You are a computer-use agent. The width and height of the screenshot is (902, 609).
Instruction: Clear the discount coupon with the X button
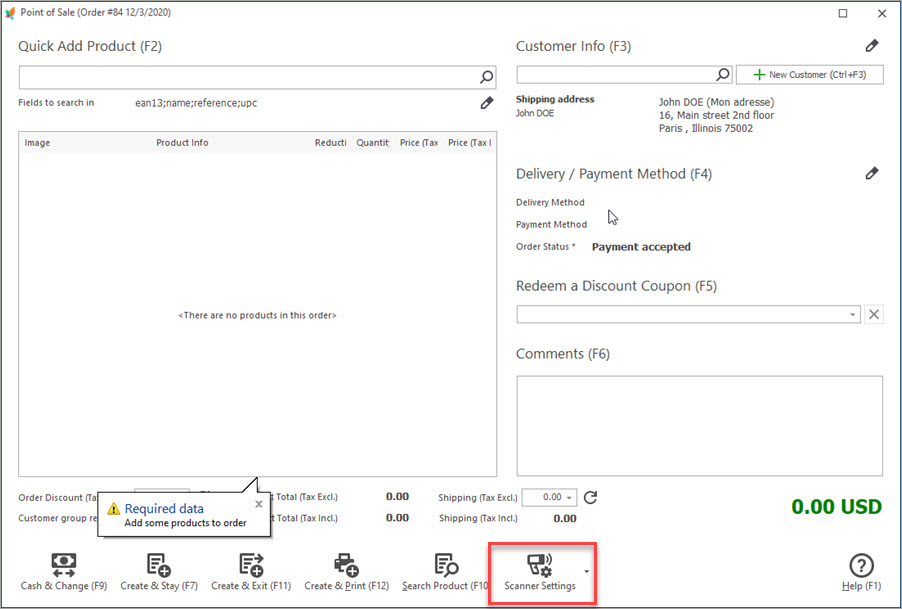pyautogui.click(x=874, y=315)
